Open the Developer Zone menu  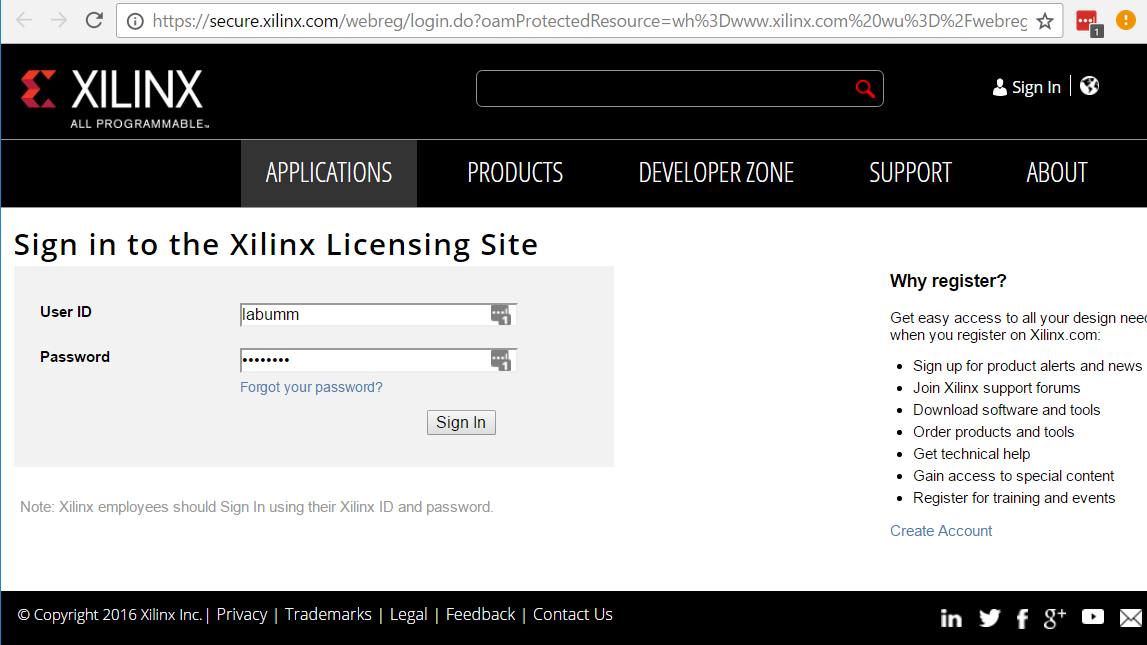pos(716,173)
